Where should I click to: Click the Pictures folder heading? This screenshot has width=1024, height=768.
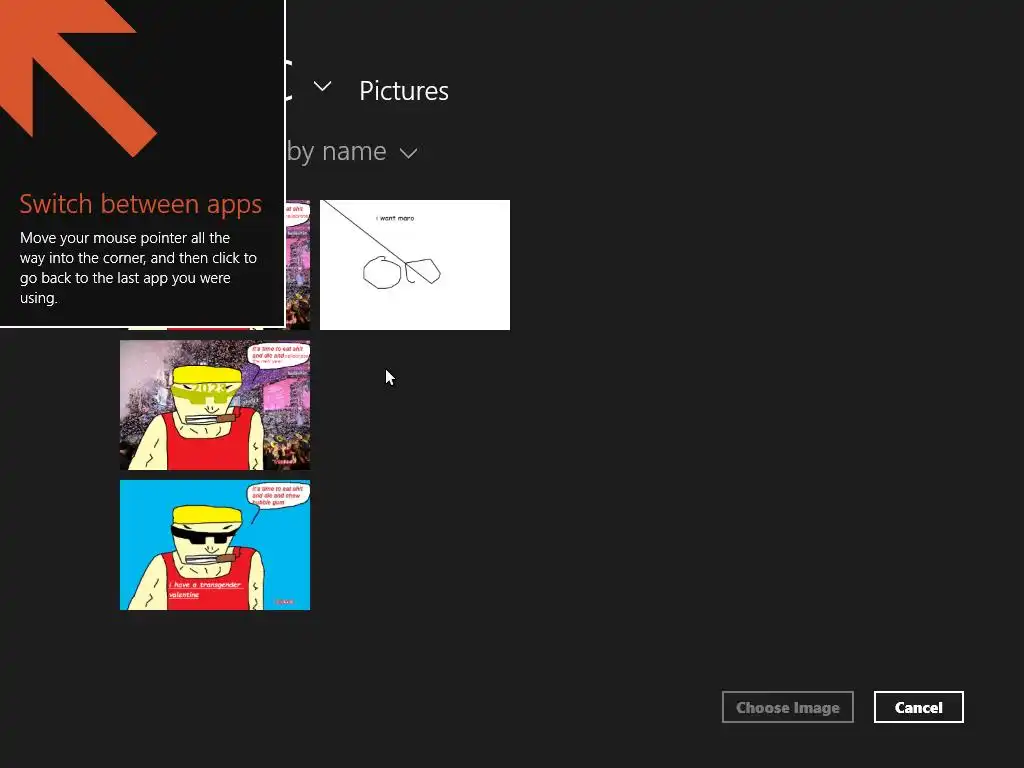(x=404, y=91)
